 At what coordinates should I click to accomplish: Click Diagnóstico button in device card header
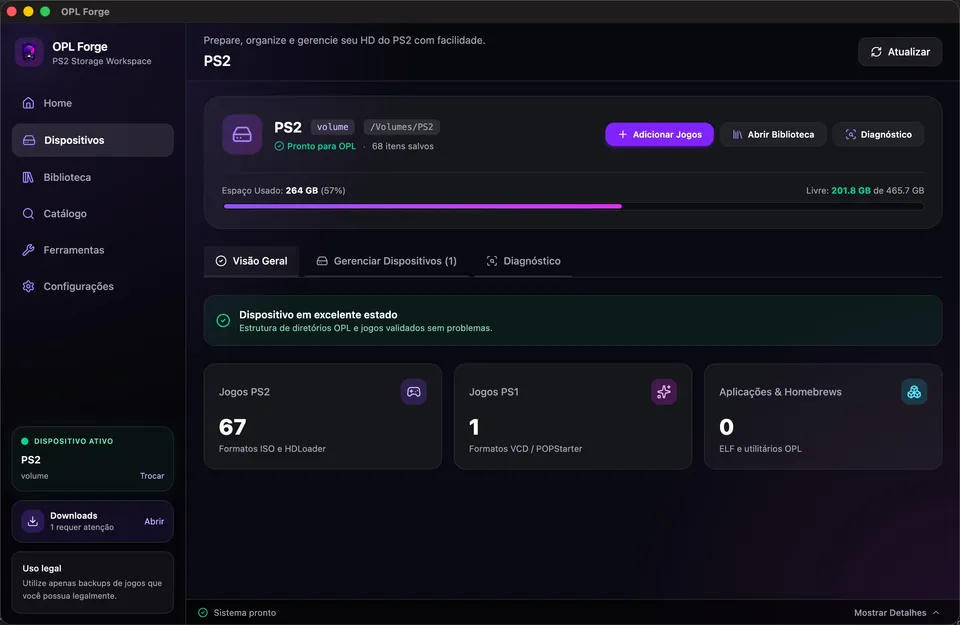click(879, 135)
